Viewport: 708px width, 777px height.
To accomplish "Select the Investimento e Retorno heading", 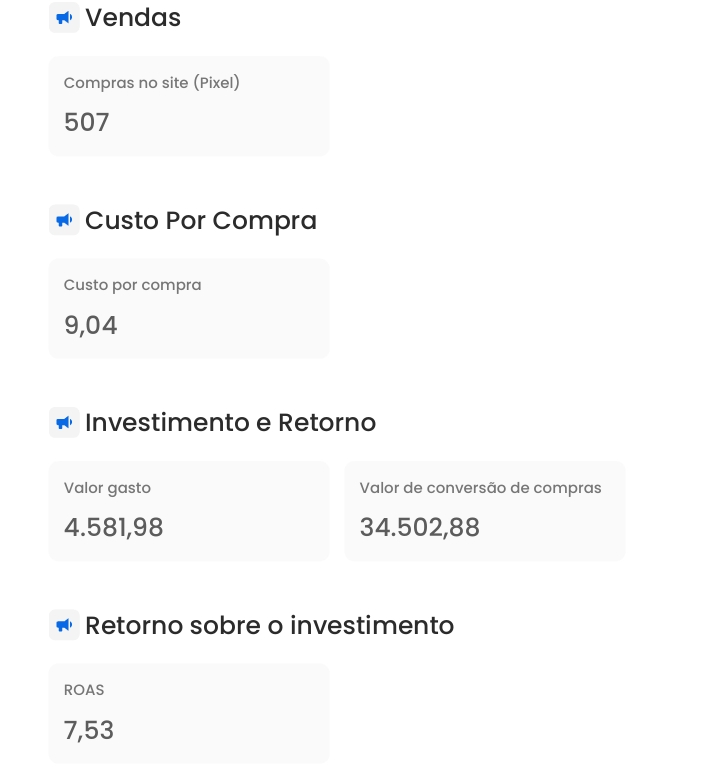I will point(230,423).
